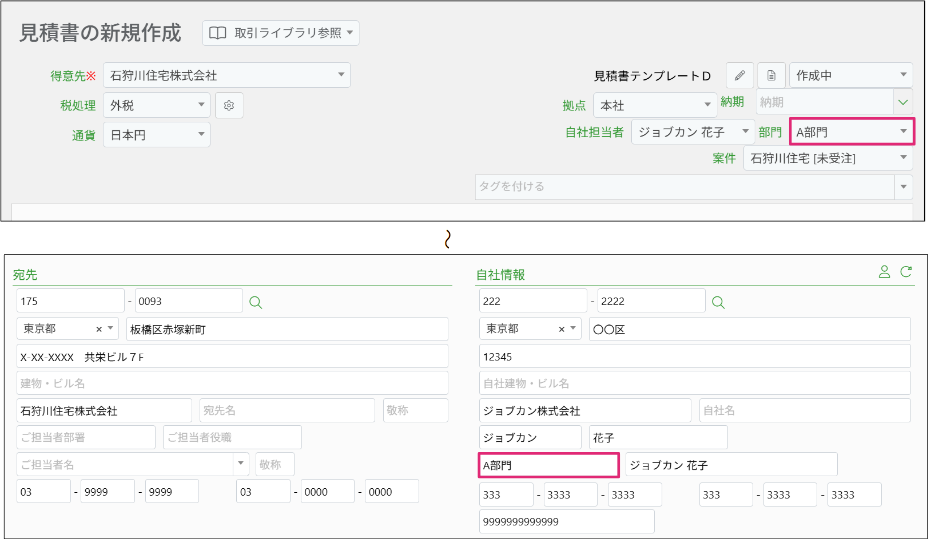
Task: Click the ご担当者役職 field
Action: click(x=233, y=437)
